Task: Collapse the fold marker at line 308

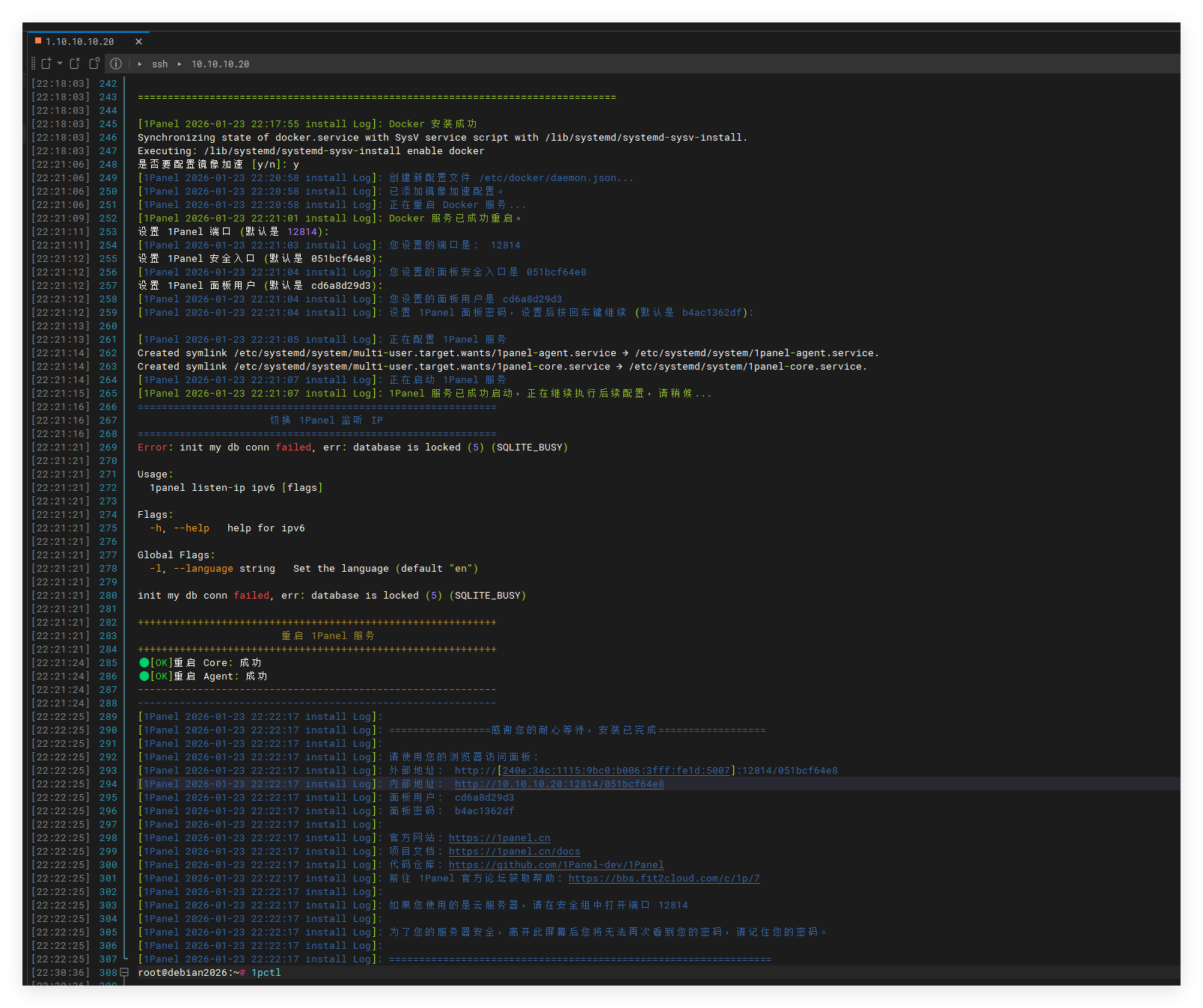Action: (x=124, y=972)
